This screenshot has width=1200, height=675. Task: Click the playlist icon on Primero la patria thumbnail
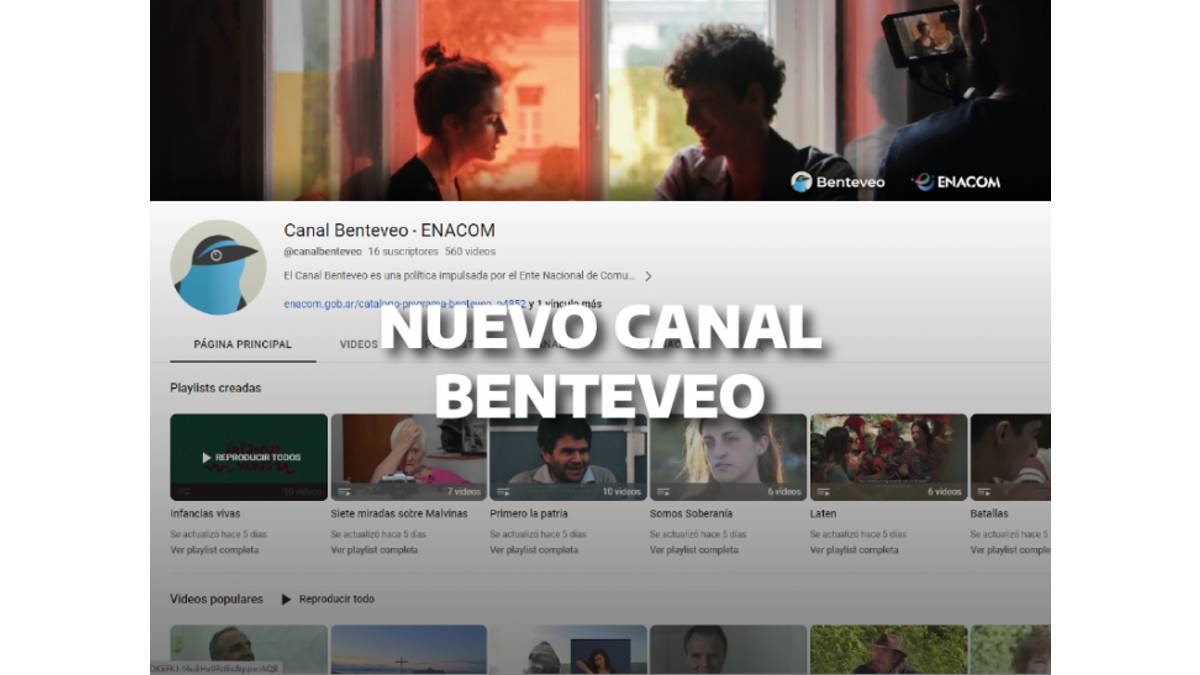(504, 492)
